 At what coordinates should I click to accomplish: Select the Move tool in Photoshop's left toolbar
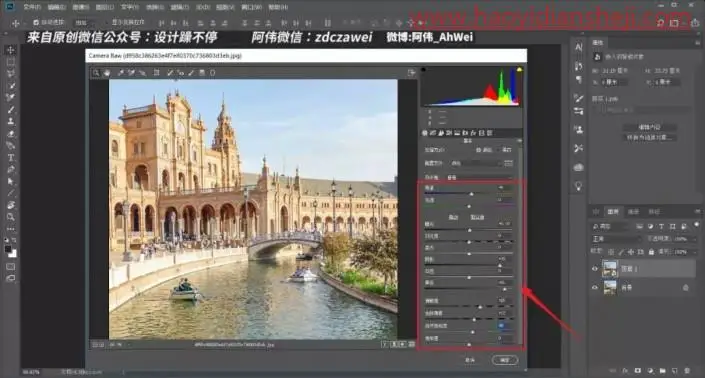click(11, 50)
